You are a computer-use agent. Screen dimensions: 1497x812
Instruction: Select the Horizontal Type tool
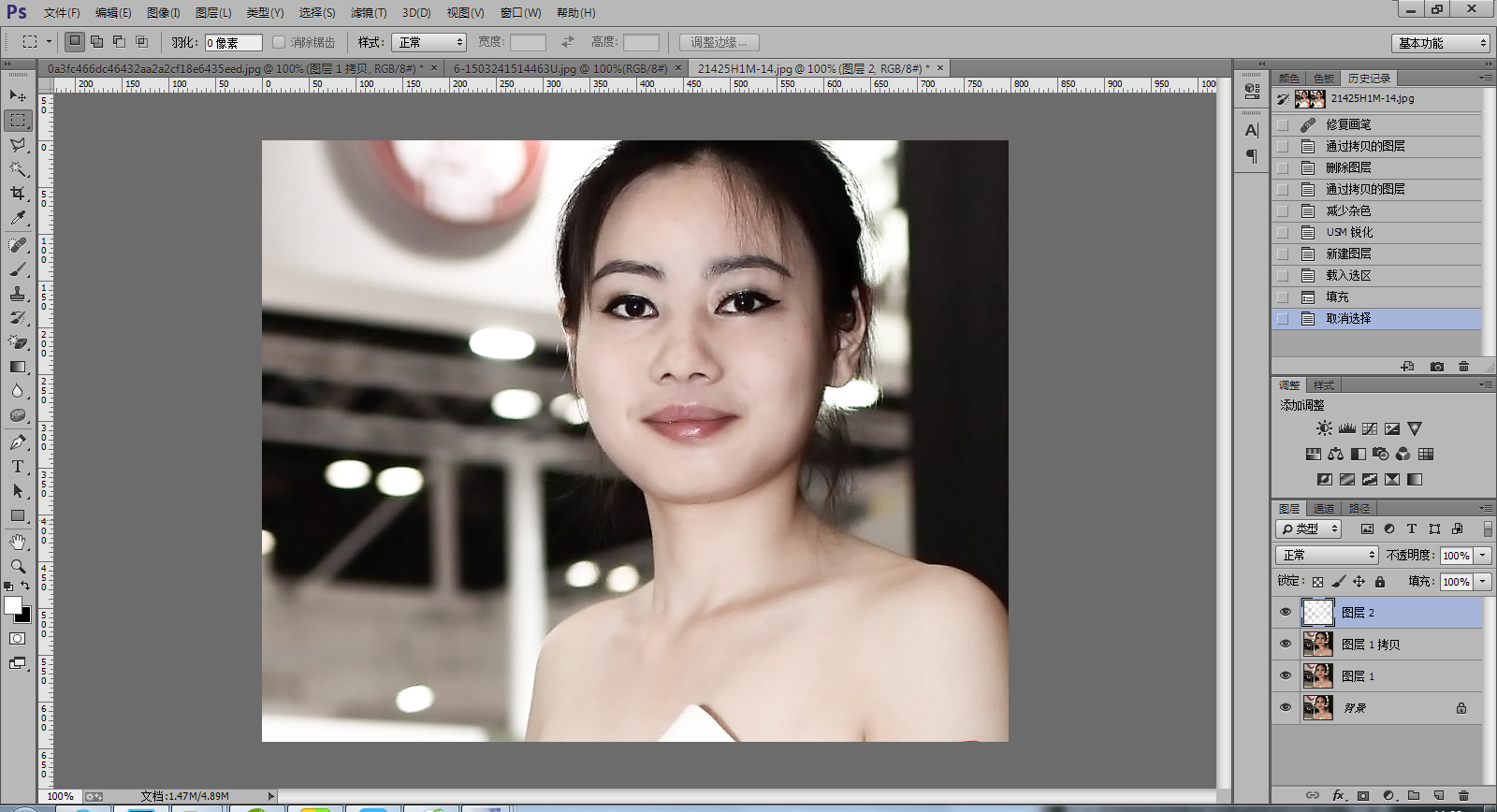(18, 467)
